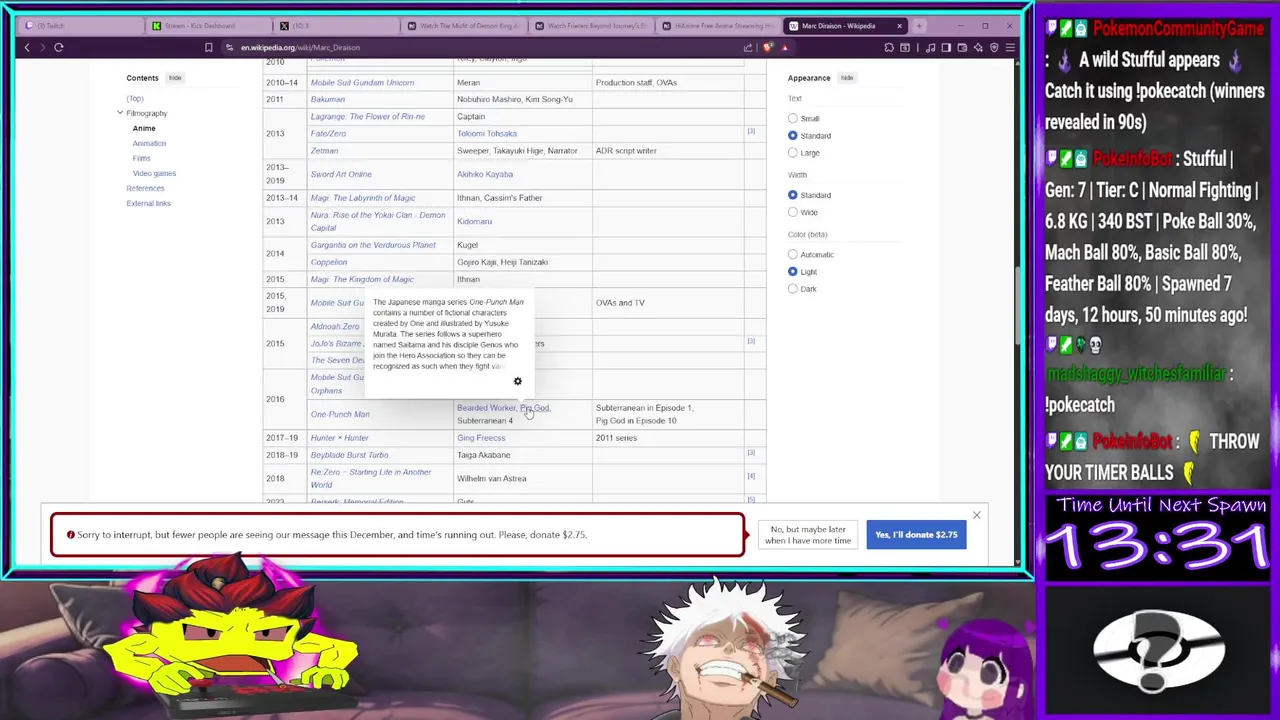Image resolution: width=1280 pixels, height=720 pixels.
Task: Click the site info icon beside URL
Action: pos(229,47)
